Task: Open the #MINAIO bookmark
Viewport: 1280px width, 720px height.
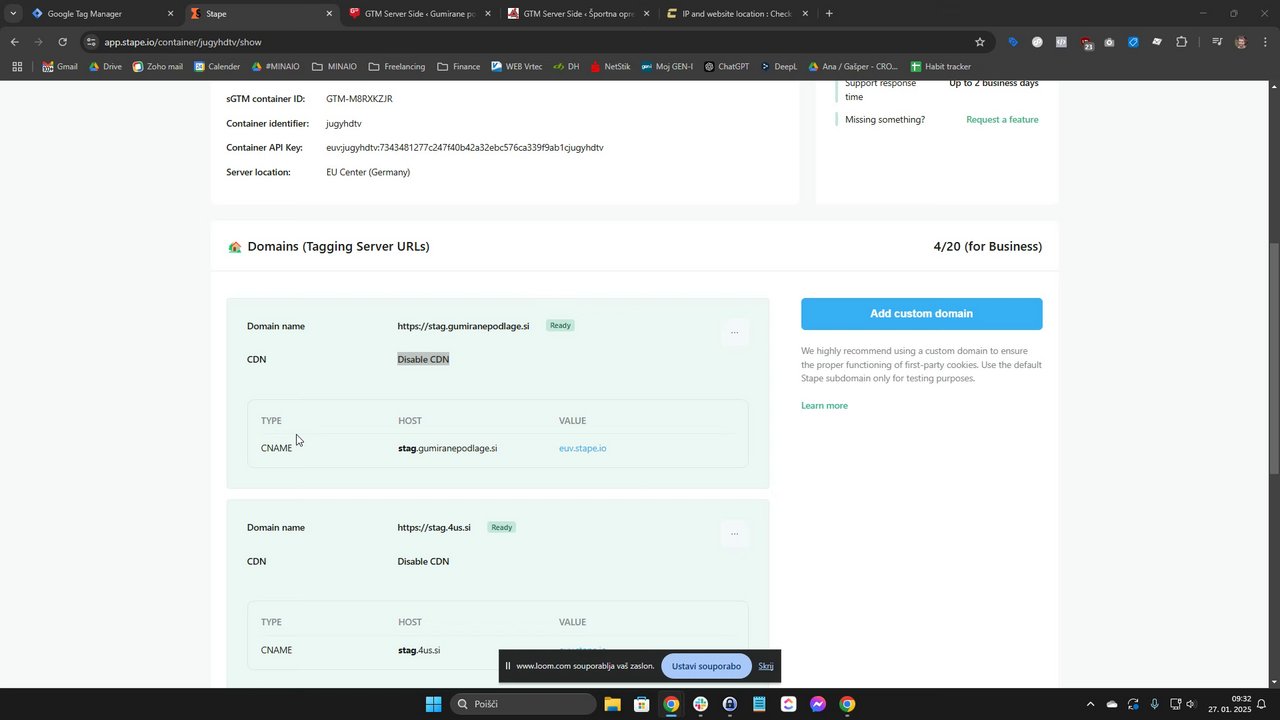Action: click(x=275, y=66)
